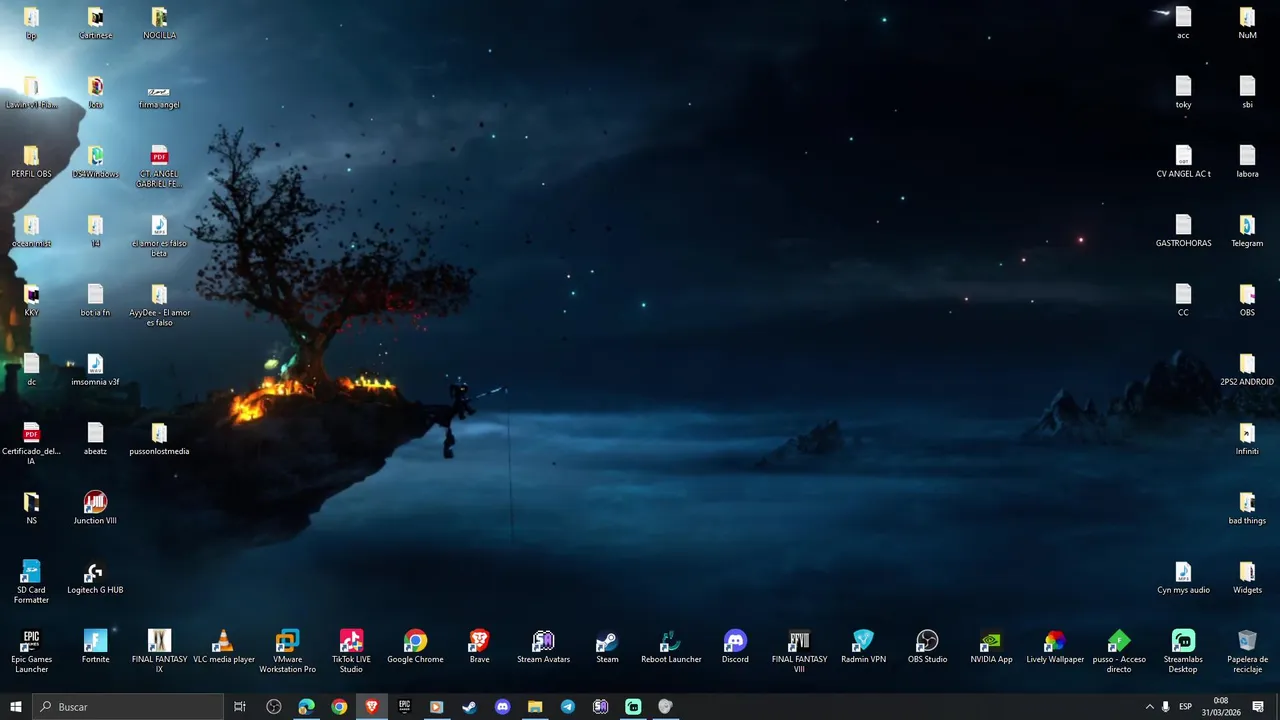This screenshot has height=720, width=1280.
Task: Open Streamlabs Desktop shortcut on desktop
Action: [x=1183, y=651]
